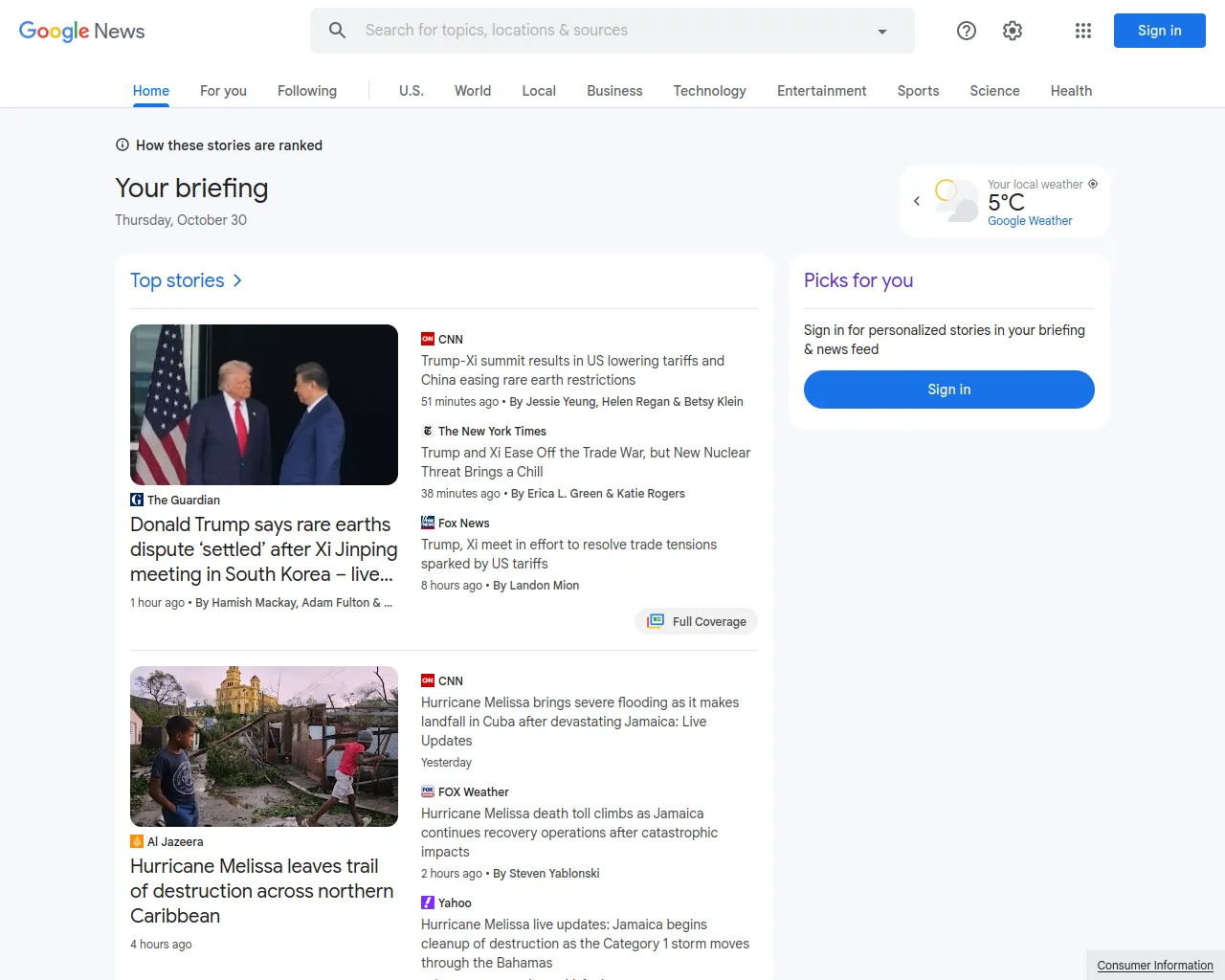The image size is (1225, 980).
Task: Click the Picks for you heading
Action: [858, 280]
